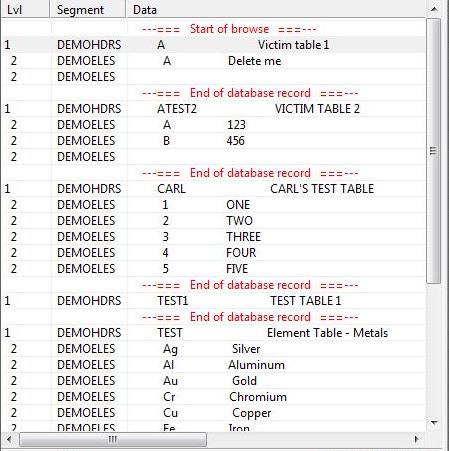
Task: Select the Silver element row
Action: coord(213,349)
